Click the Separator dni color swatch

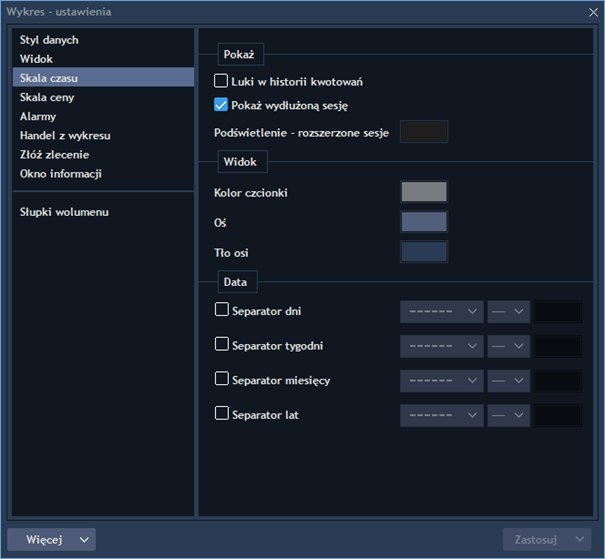558,312
